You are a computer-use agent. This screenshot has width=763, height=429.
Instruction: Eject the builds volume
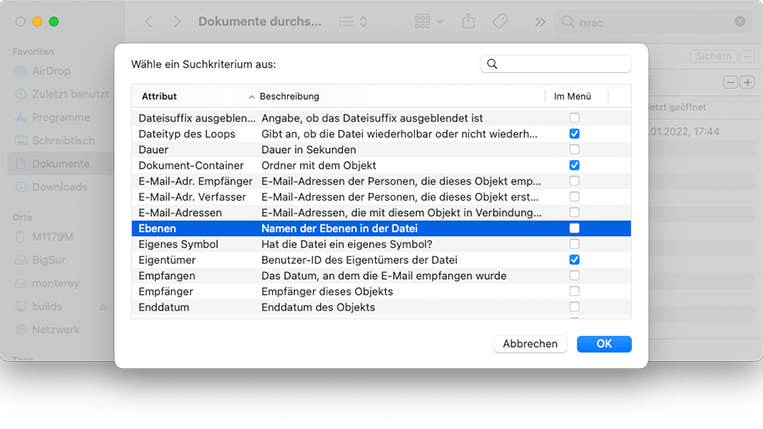(102, 306)
